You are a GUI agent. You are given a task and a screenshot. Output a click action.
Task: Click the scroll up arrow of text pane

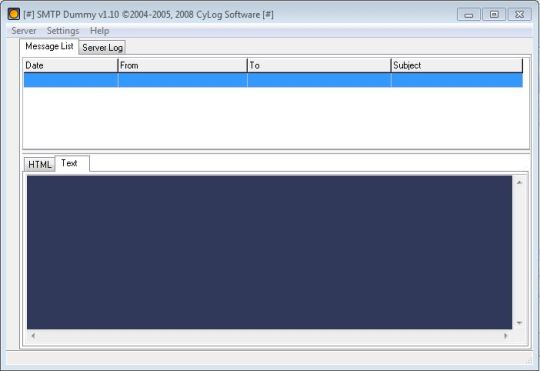click(x=519, y=182)
